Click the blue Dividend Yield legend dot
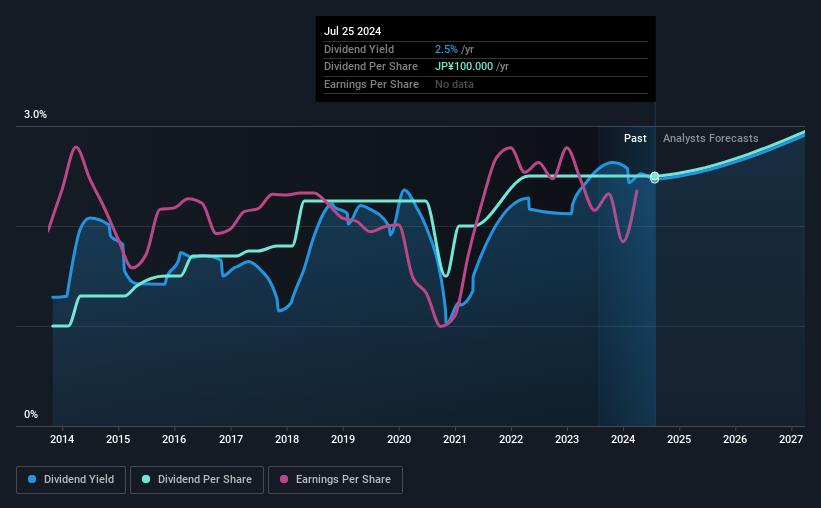Screen dimensions: 821x508 [x=32, y=479]
